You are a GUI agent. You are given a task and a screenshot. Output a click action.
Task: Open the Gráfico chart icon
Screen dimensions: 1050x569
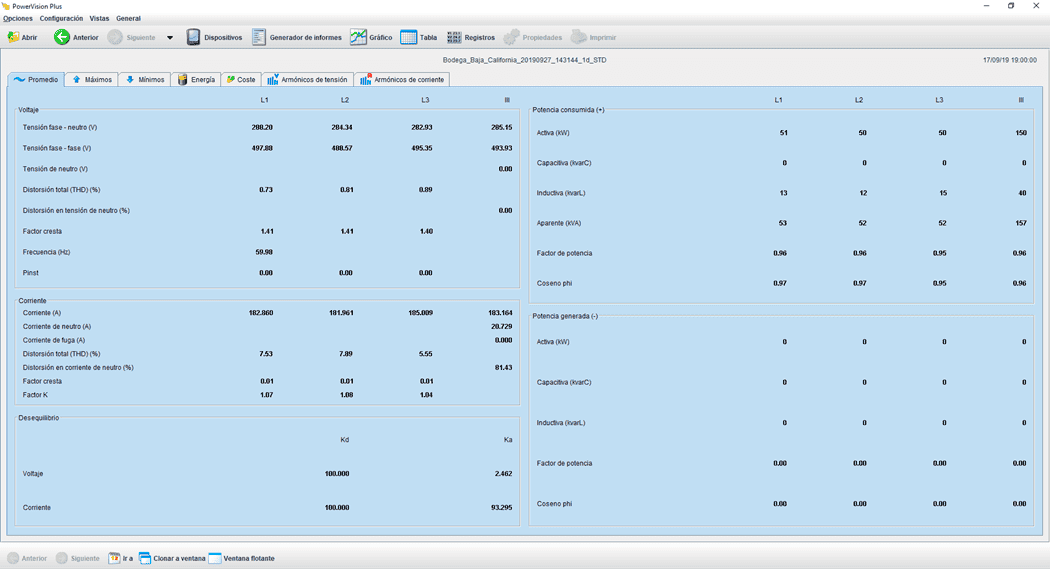358,37
